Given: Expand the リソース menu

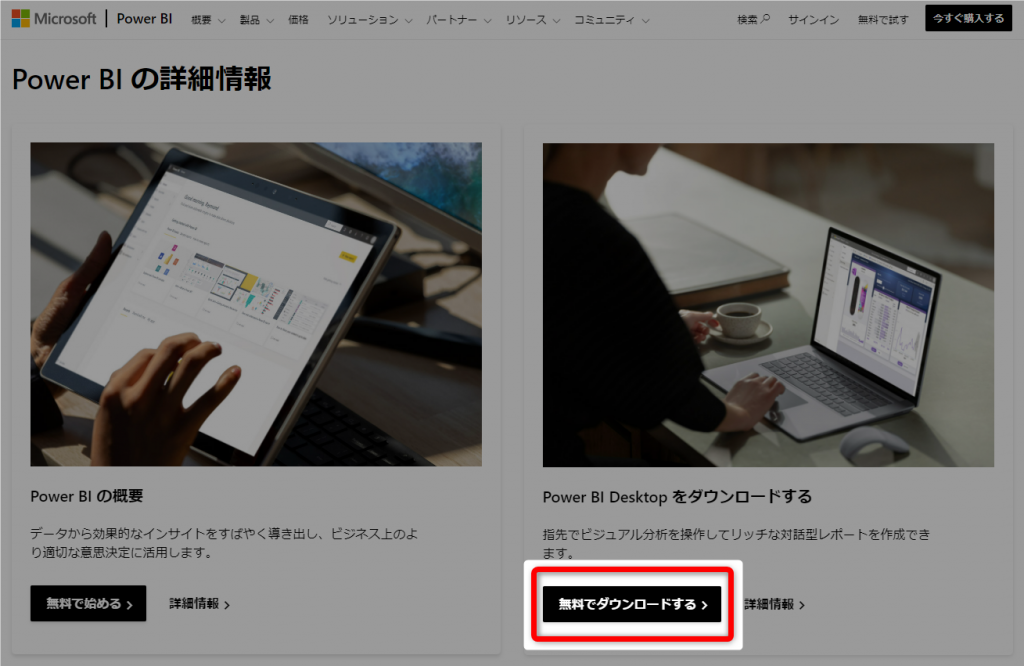Looking at the screenshot, I should pyautogui.click(x=532, y=20).
